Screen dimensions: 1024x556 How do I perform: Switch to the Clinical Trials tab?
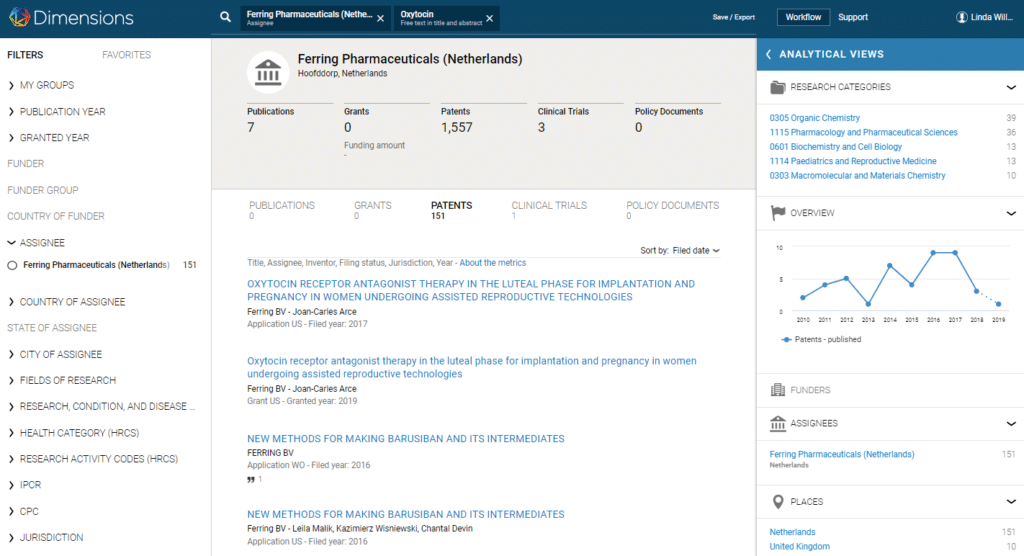[549, 206]
